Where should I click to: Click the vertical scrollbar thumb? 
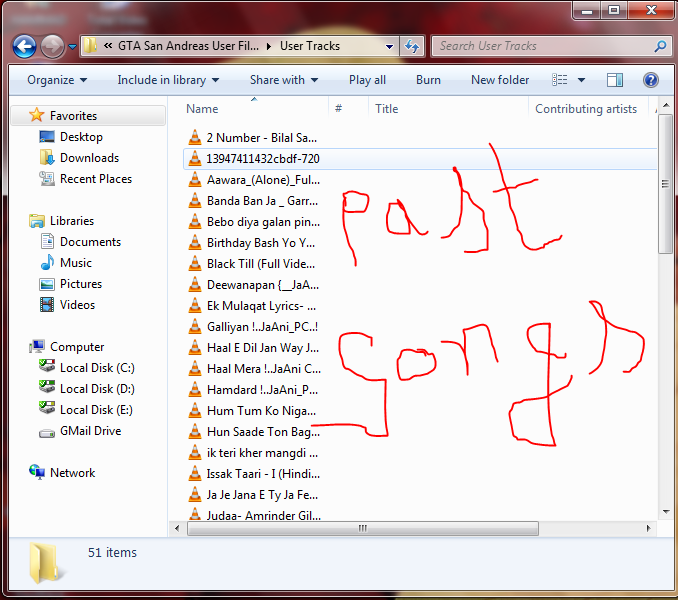coord(666,185)
